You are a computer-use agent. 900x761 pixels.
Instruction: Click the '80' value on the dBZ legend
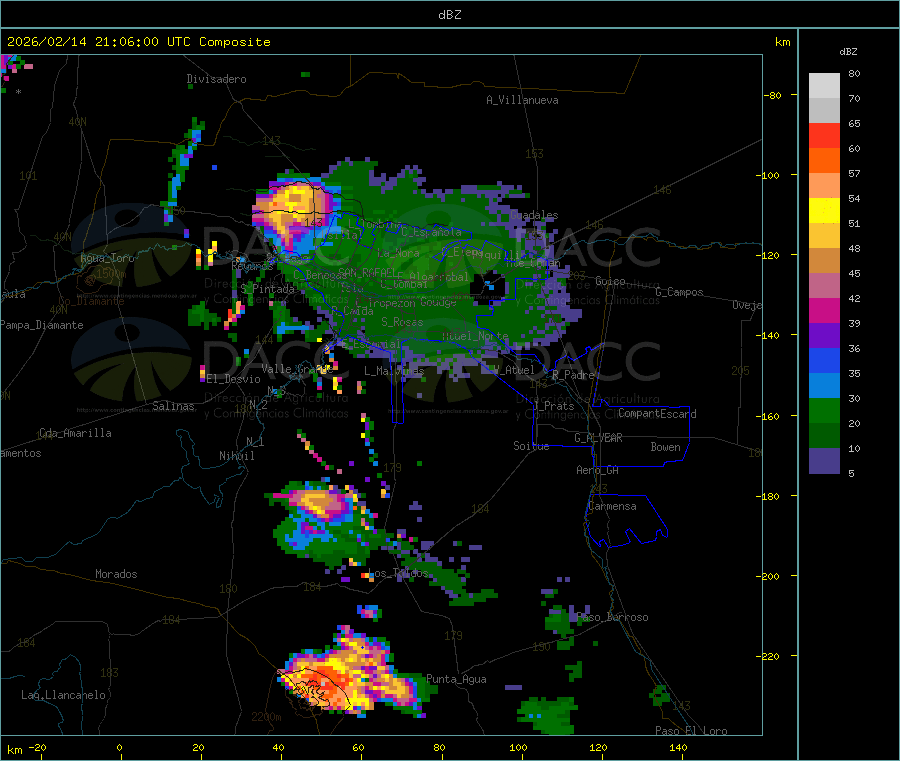(854, 73)
